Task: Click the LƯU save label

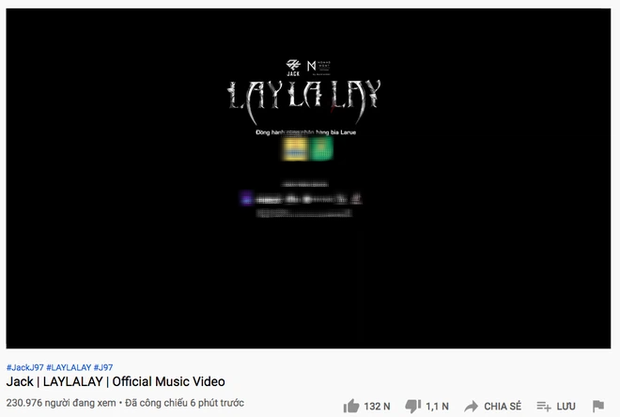Action: pyautogui.click(x=566, y=406)
